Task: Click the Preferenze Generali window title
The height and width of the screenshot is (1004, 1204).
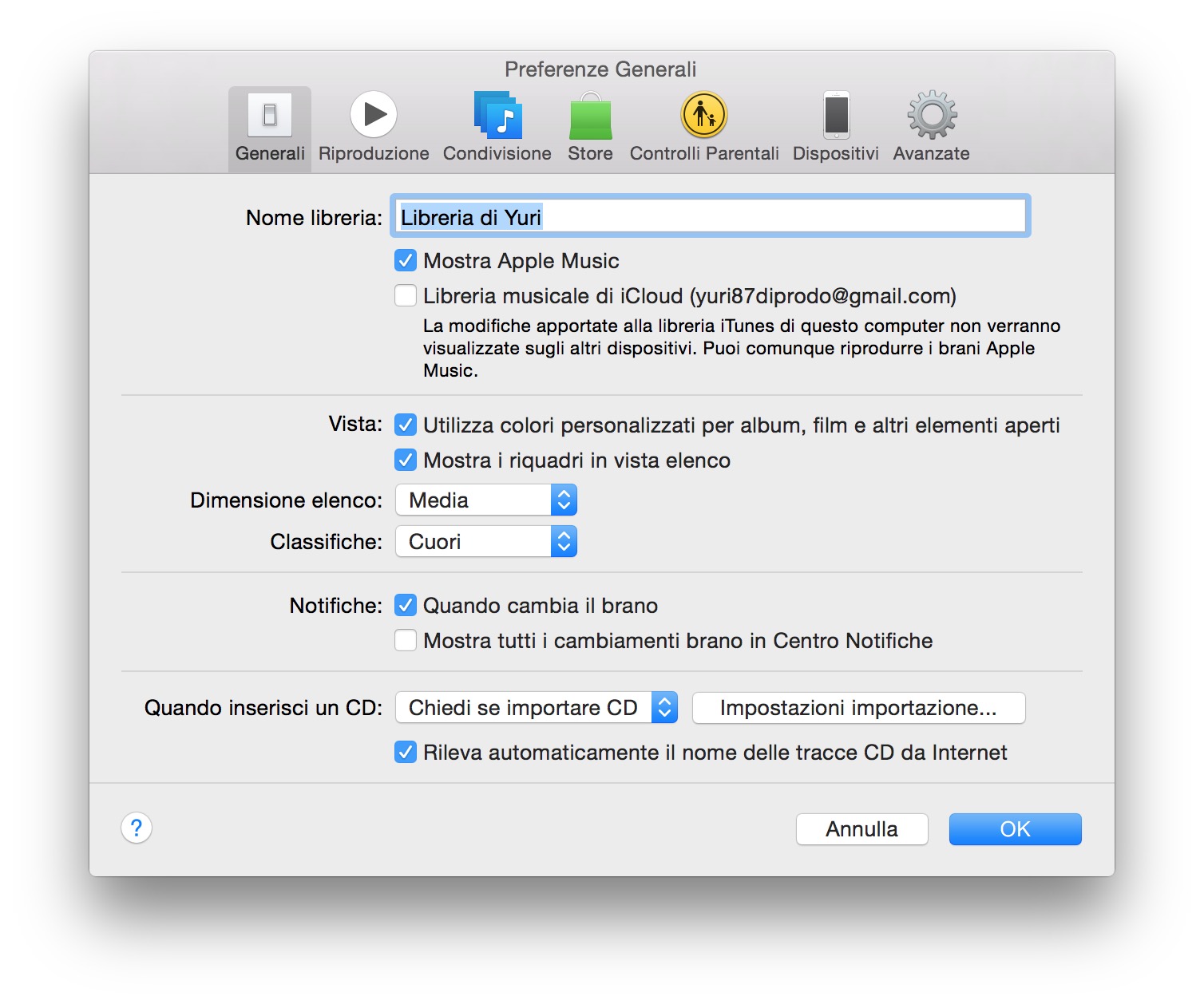Action: 600,69
